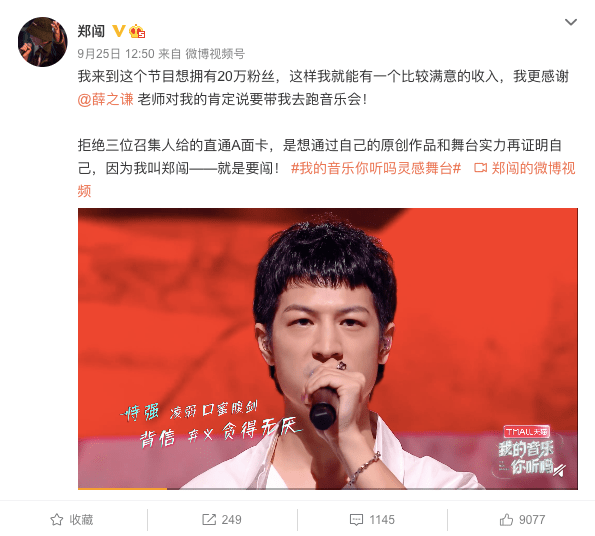Screen dimensions: 595x536
Task: Open reposts count 249
Action: (231, 520)
